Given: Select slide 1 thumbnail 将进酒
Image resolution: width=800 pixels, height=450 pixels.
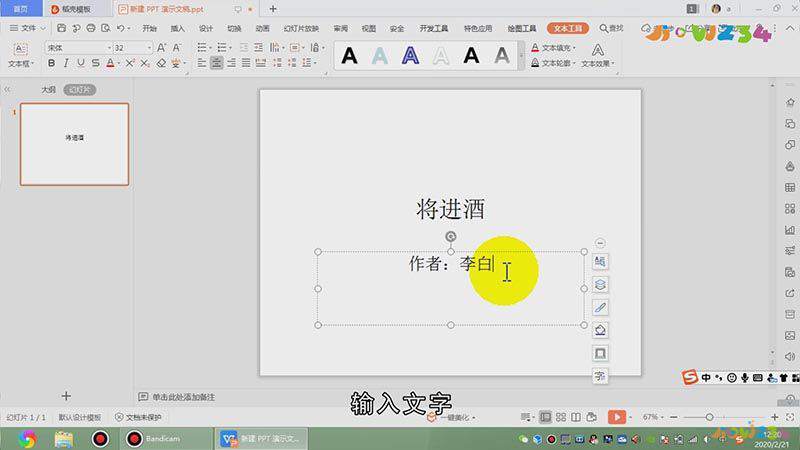Looking at the screenshot, I should [74, 144].
